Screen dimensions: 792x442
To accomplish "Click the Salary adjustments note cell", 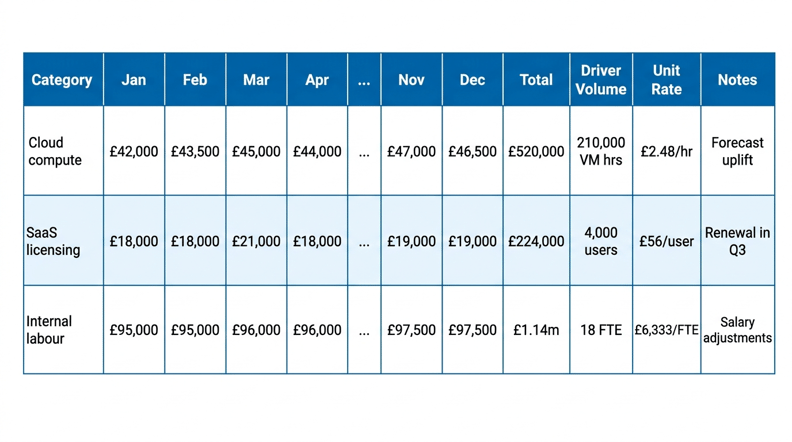I will click(737, 330).
